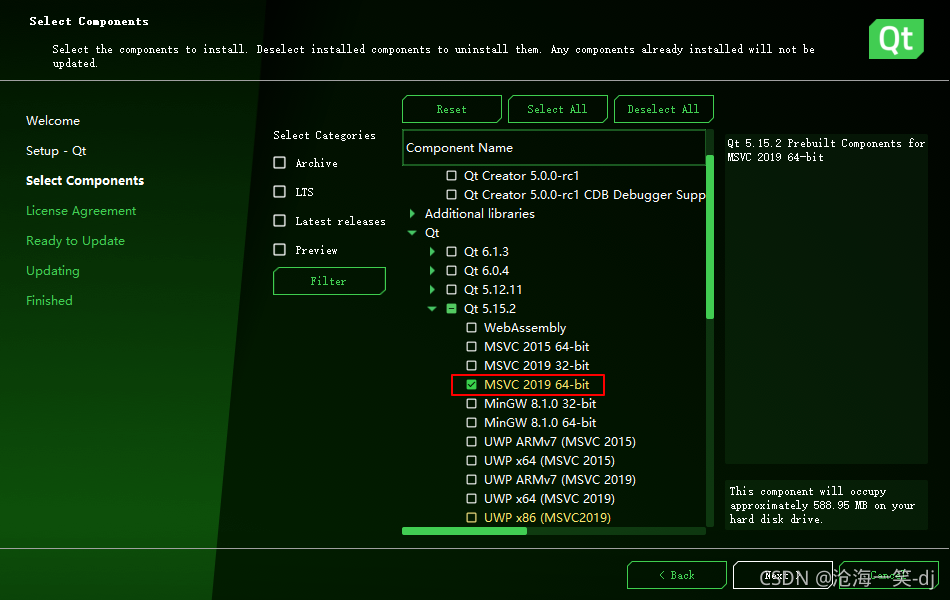
Task: Select the MSVC 2015 64-bit row text
Action: pos(536,347)
